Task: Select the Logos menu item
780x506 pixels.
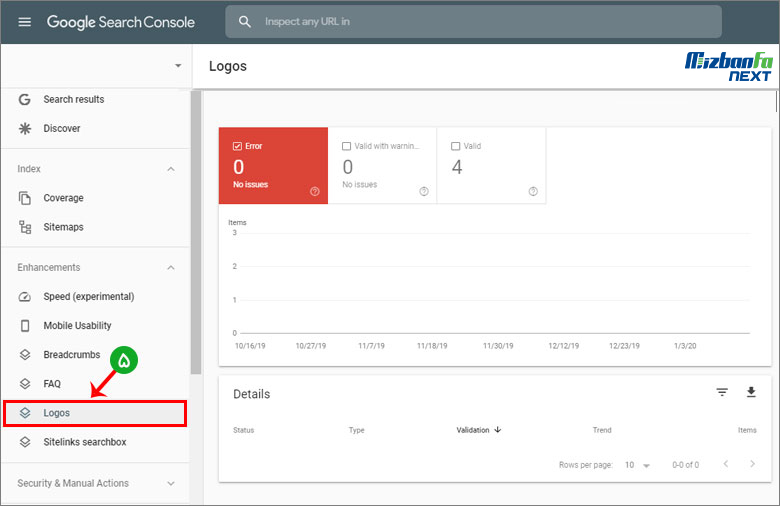Action: [x=95, y=413]
